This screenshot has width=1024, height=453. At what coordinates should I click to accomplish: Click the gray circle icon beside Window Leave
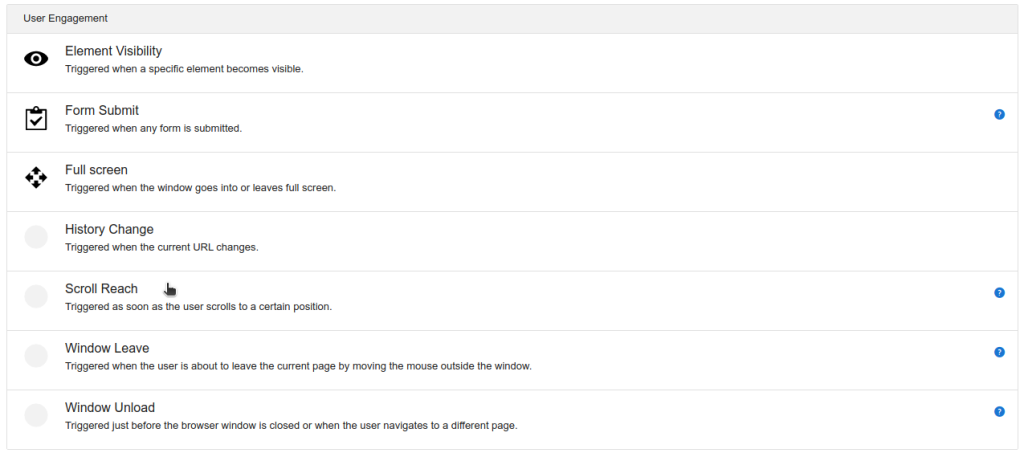pyautogui.click(x=36, y=356)
